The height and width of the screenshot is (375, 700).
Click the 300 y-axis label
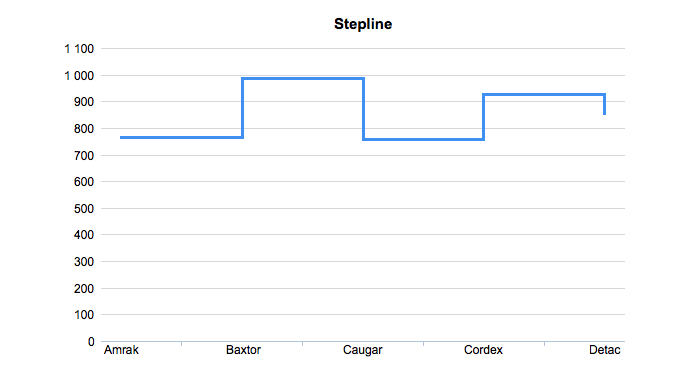pyautogui.click(x=84, y=262)
